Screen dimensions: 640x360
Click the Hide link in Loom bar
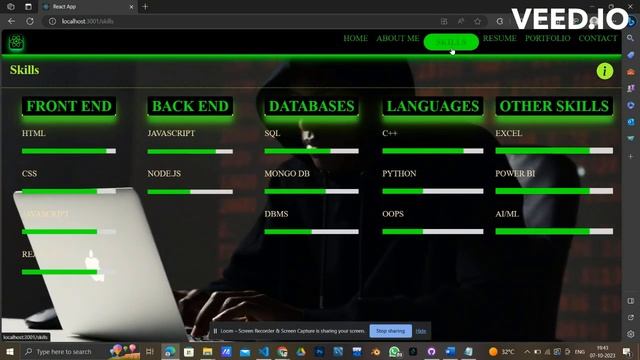(421, 331)
